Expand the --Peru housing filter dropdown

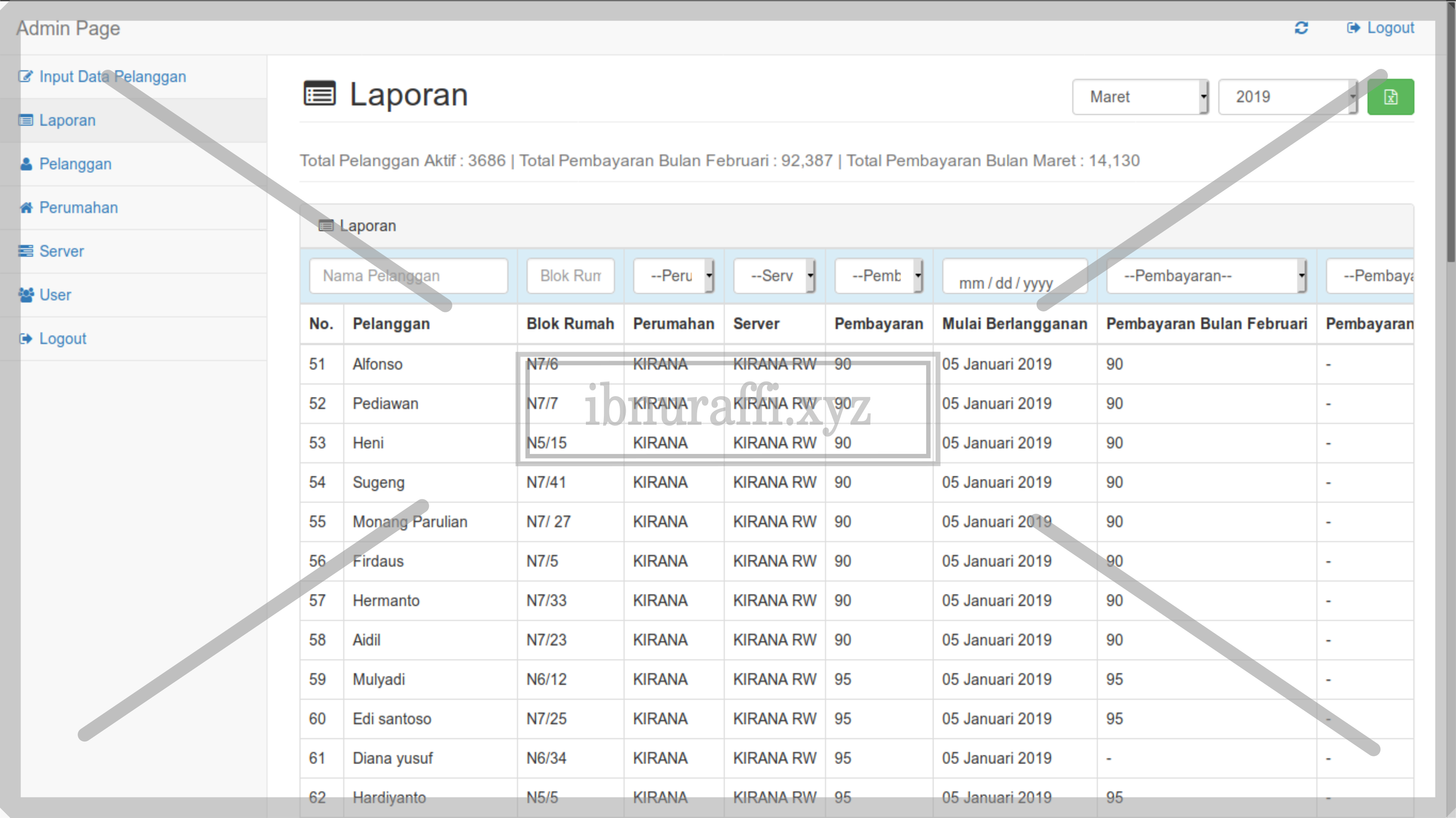pos(673,276)
